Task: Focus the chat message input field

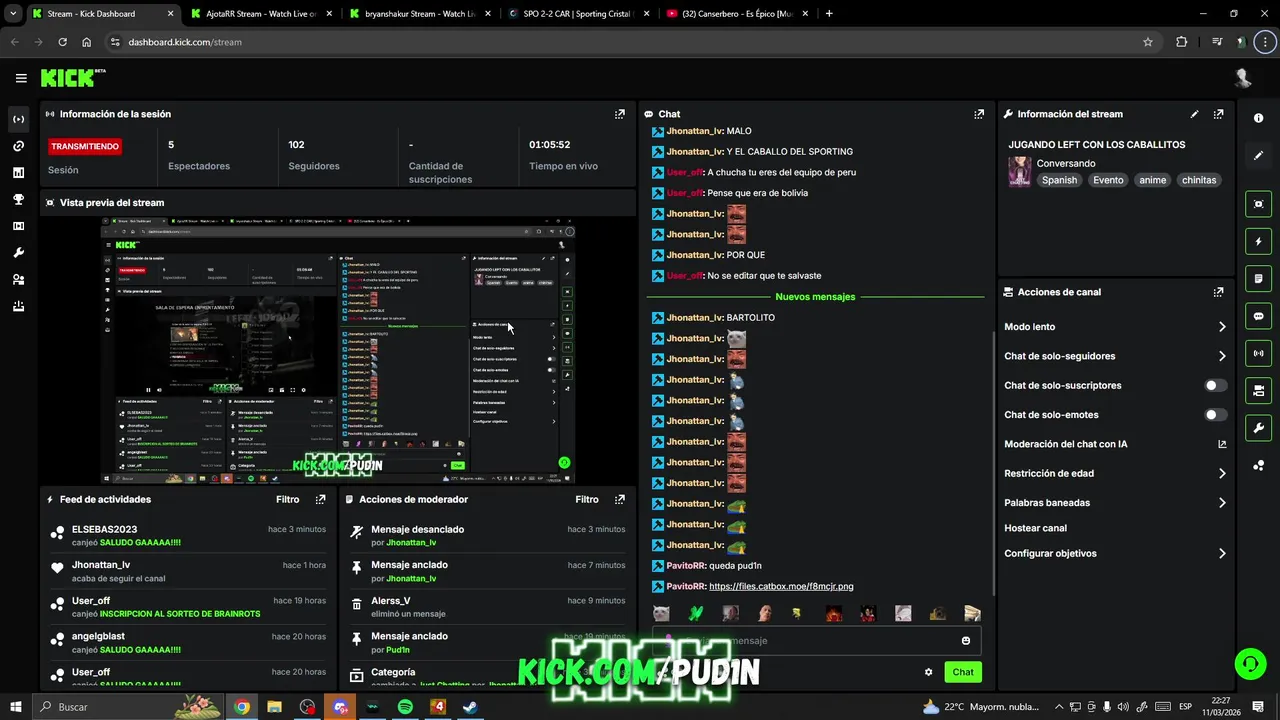Action: (816, 641)
